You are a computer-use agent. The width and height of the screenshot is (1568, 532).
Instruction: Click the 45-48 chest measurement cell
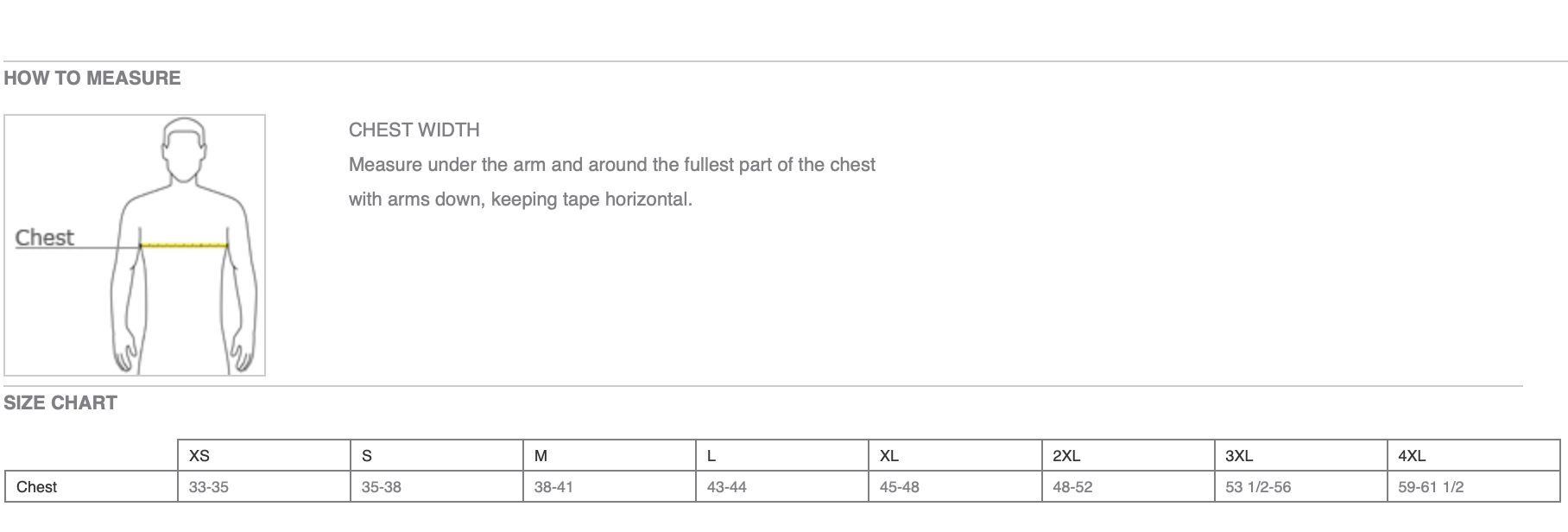pos(900,487)
